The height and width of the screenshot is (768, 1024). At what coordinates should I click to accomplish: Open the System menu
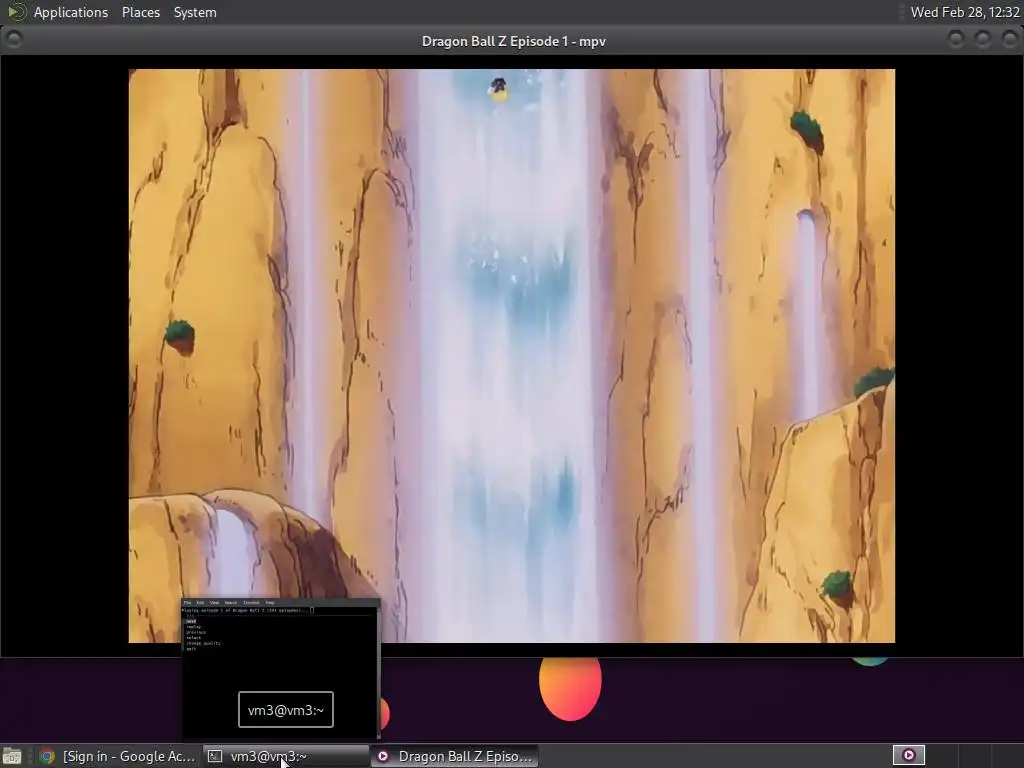pos(195,12)
